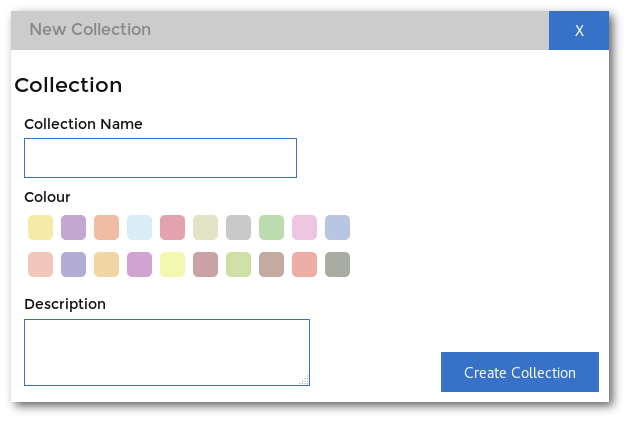Pick the green swatch in the top row
The image size is (628, 421).
[272, 228]
